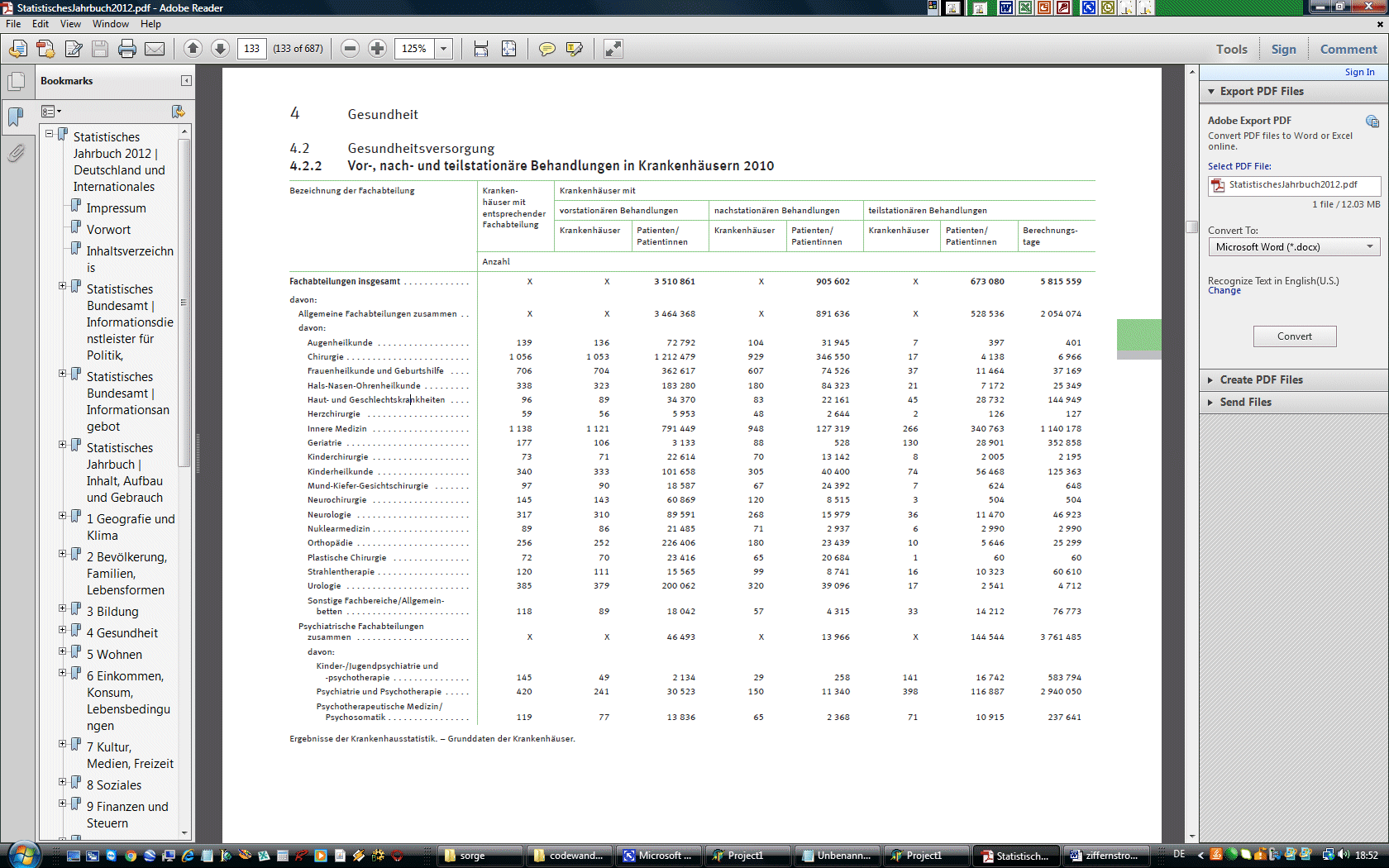Open the View menu

point(71,24)
